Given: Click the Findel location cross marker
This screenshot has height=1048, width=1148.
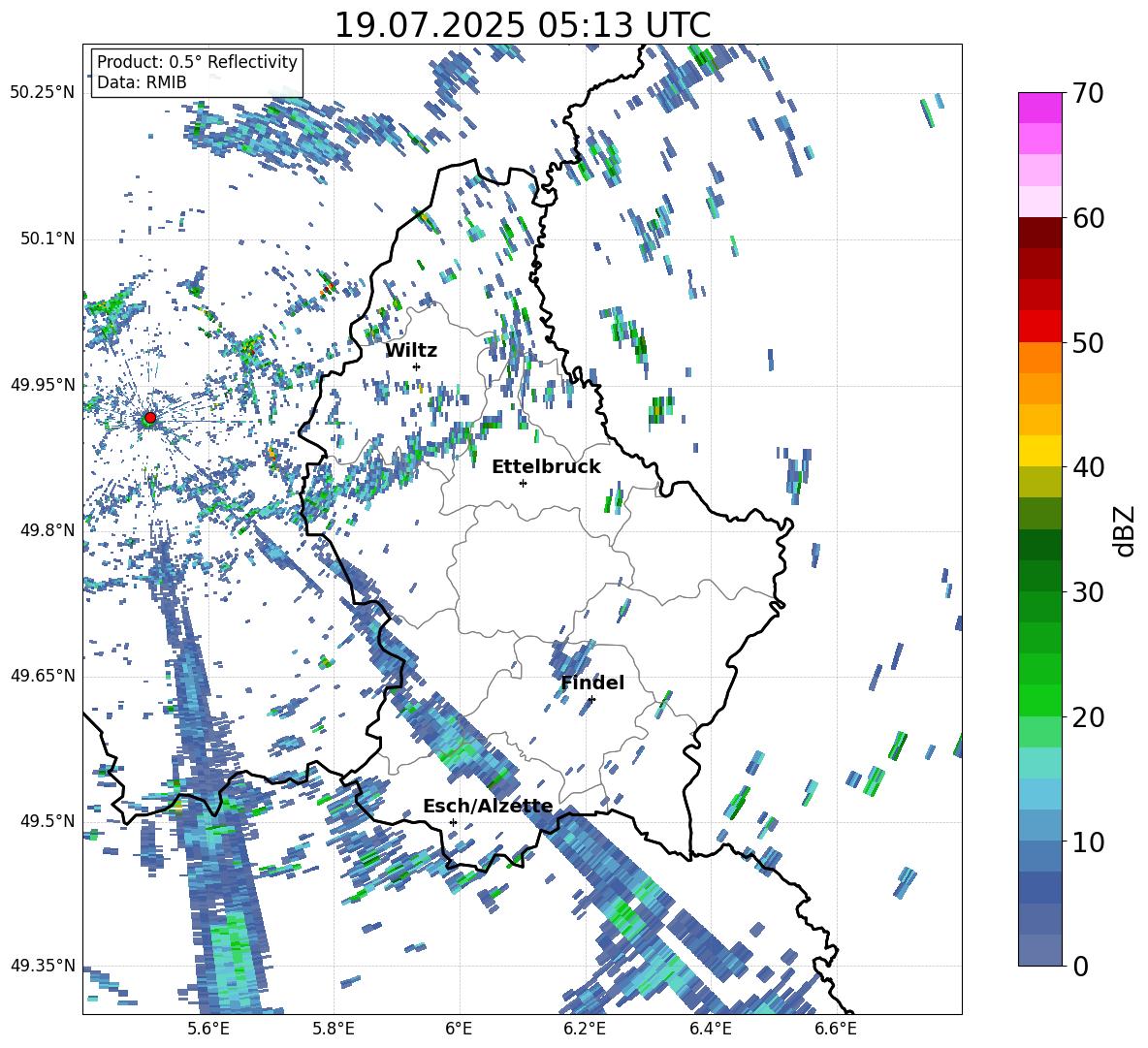Looking at the screenshot, I should click(x=591, y=700).
